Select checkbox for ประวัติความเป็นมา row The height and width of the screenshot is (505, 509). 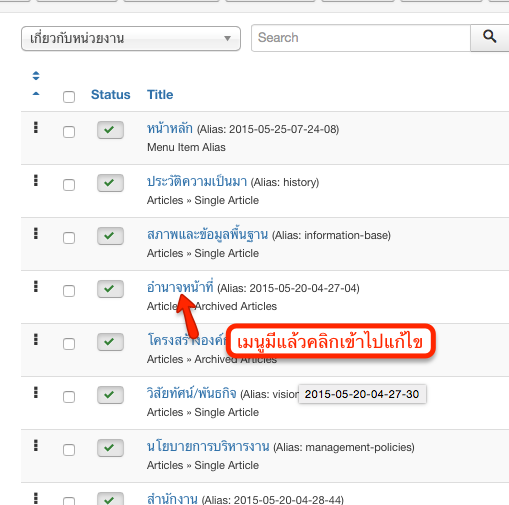pyautogui.click(x=69, y=185)
